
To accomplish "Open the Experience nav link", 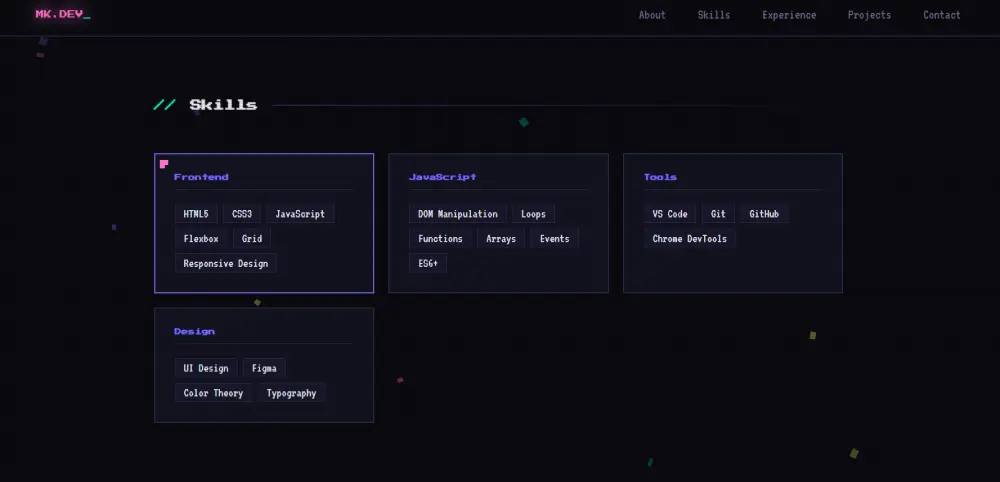I will click(789, 15).
